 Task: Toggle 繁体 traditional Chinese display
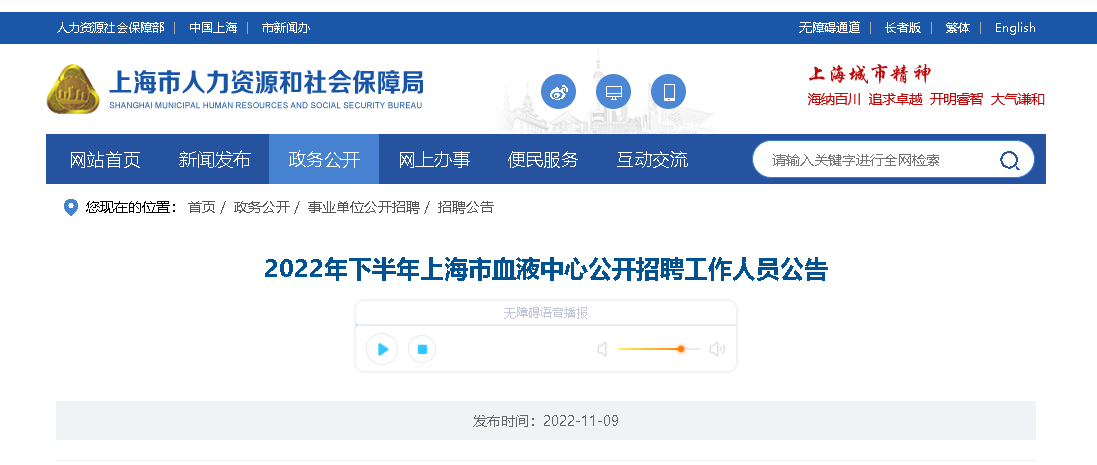957,28
